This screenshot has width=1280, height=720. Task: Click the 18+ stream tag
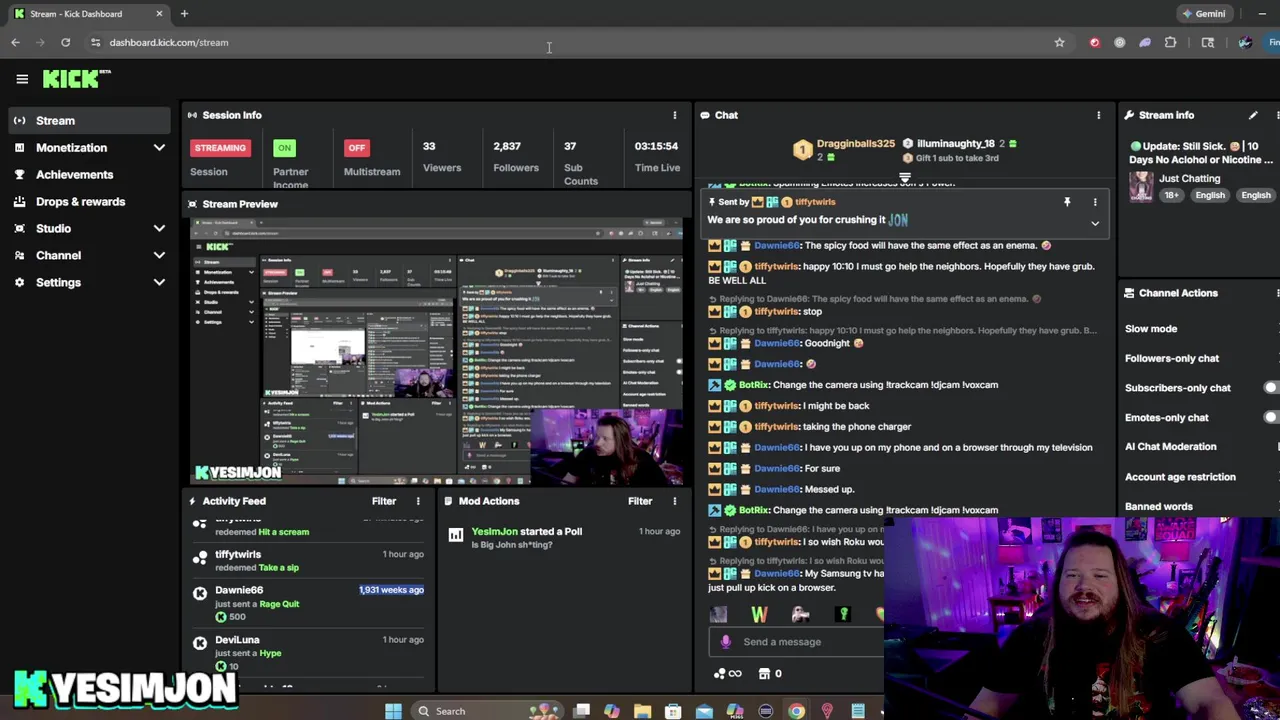[1171, 196]
